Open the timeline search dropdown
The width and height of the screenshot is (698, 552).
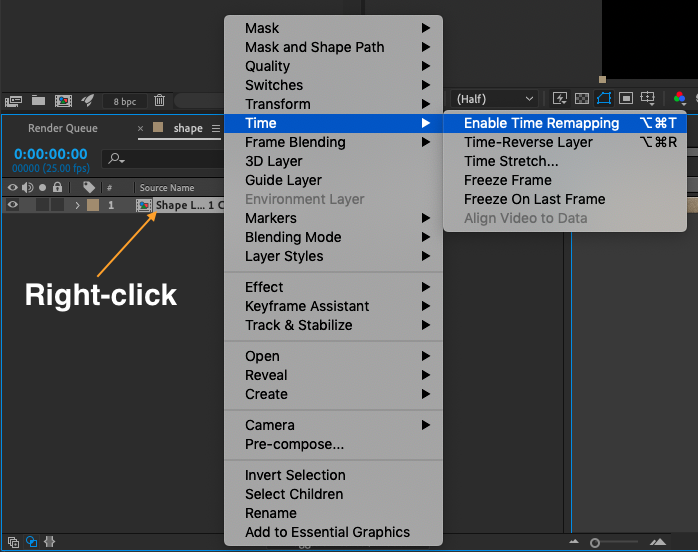click(x=118, y=158)
